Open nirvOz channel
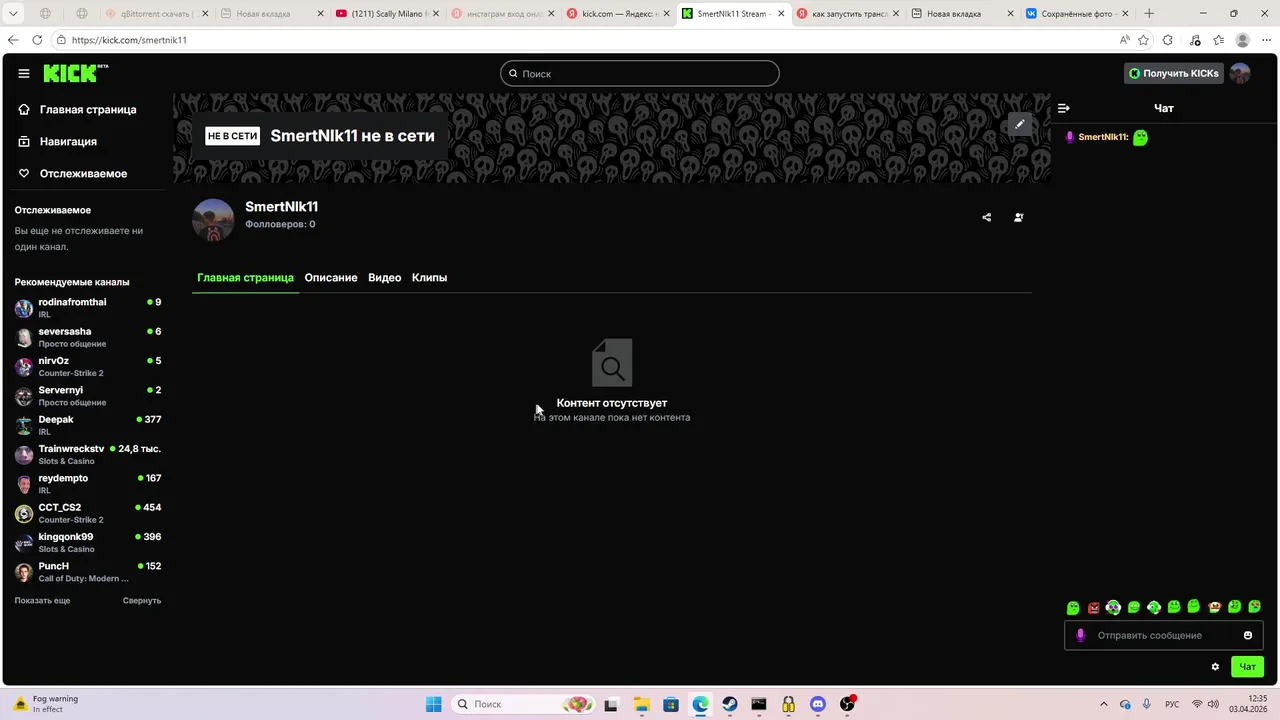1280x720 pixels. [87, 367]
